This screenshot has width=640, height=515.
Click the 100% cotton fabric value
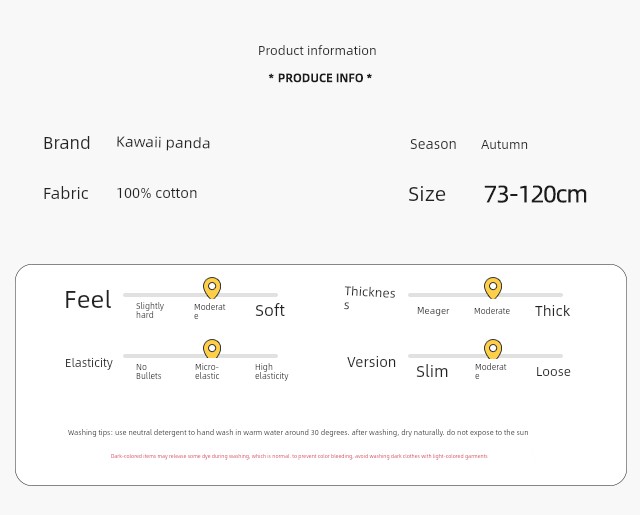[x=157, y=193]
